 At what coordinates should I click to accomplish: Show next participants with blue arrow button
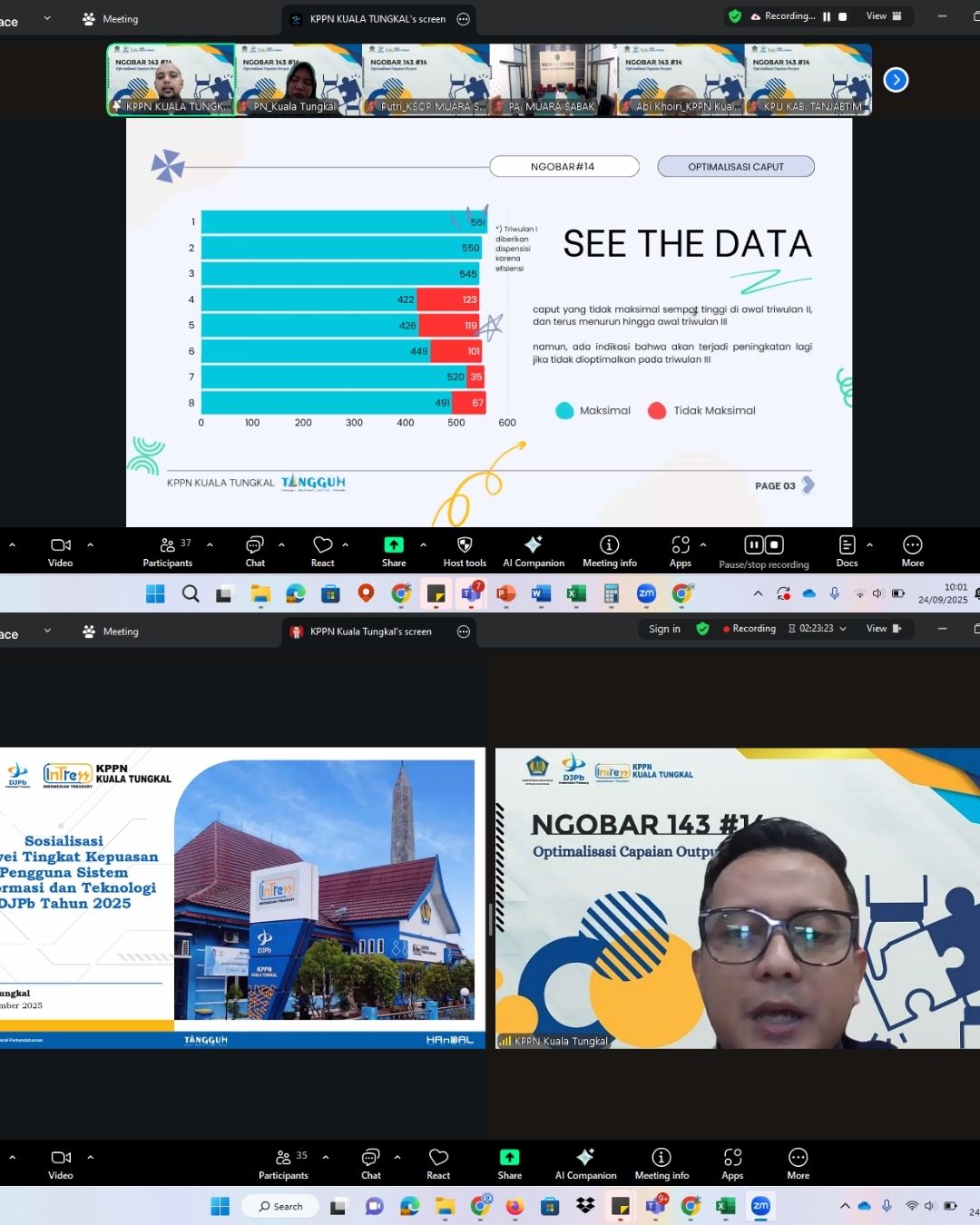pyautogui.click(x=896, y=80)
